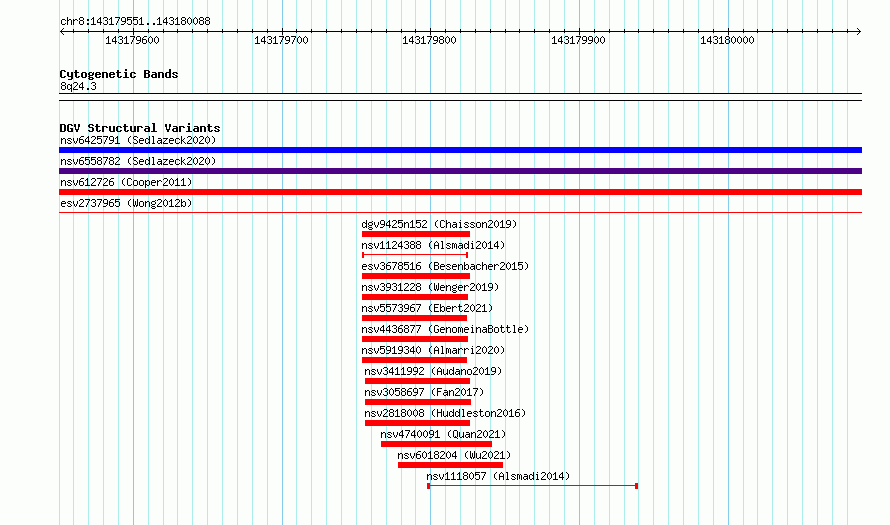Click the blue nsv6425791 variant bar
This screenshot has width=890, height=525.
click(x=460, y=150)
